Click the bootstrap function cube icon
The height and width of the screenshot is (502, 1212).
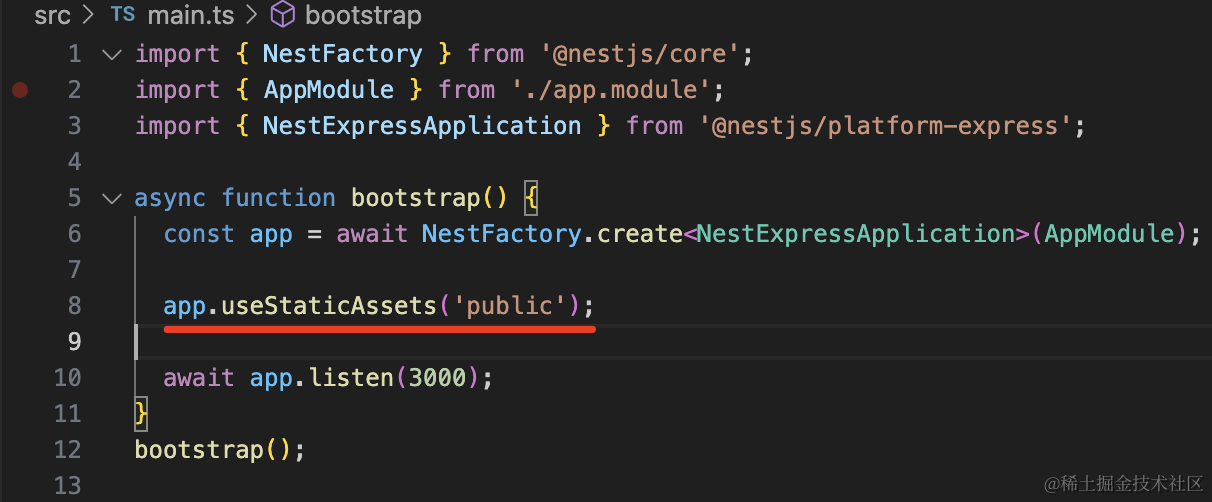pos(283,15)
